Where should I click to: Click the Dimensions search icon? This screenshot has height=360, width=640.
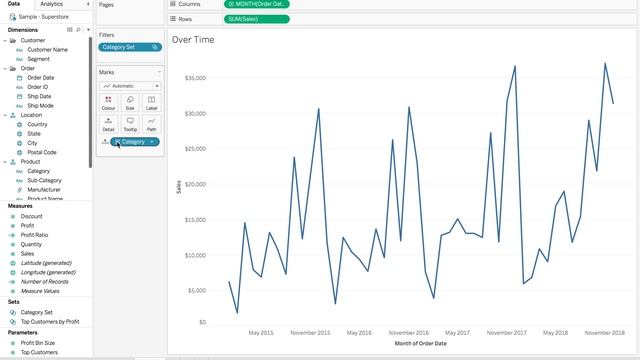[x=78, y=30]
